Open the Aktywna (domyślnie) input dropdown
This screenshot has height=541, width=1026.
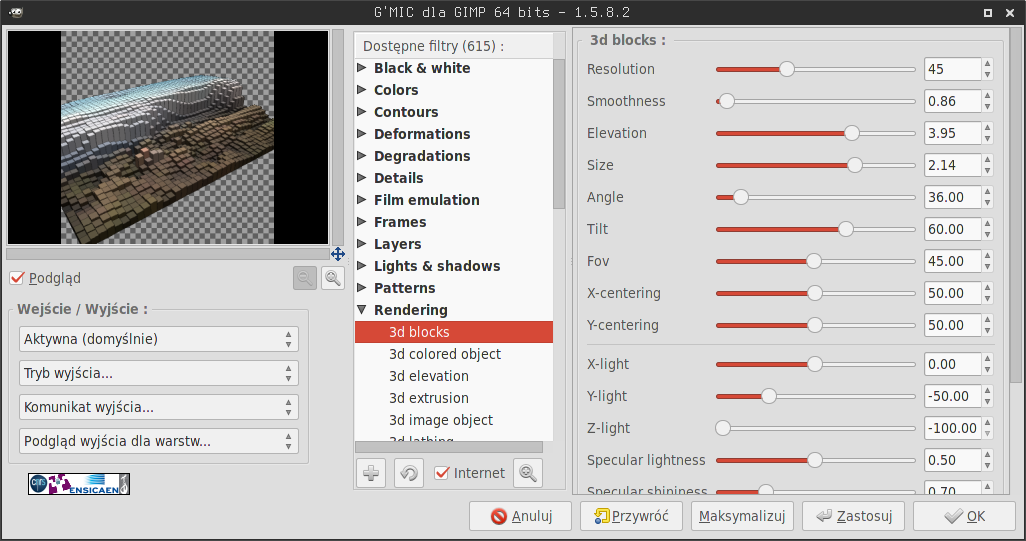pos(159,339)
